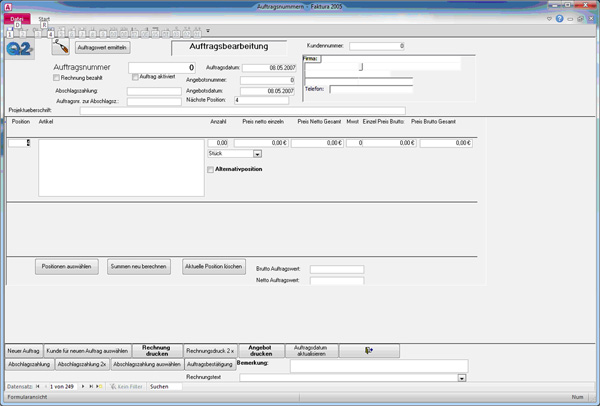Click the Brutto Auftragswert field

click(337, 269)
